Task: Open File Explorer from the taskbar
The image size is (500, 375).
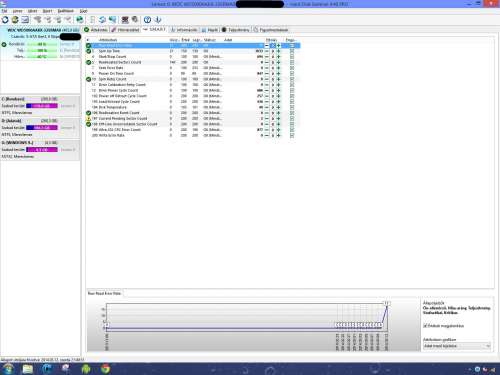Action: (x=28, y=369)
